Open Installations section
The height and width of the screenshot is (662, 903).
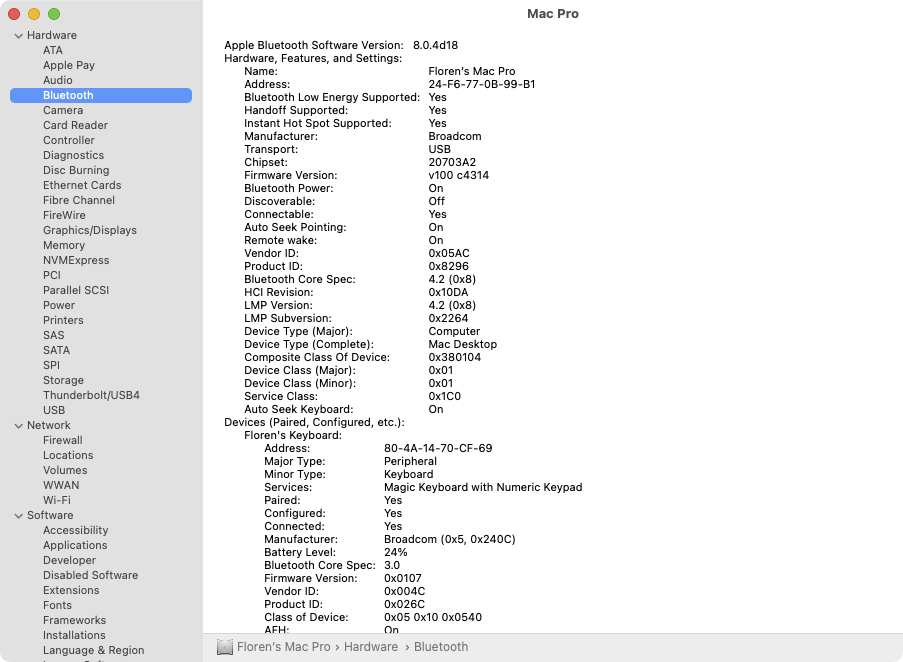[74, 635]
